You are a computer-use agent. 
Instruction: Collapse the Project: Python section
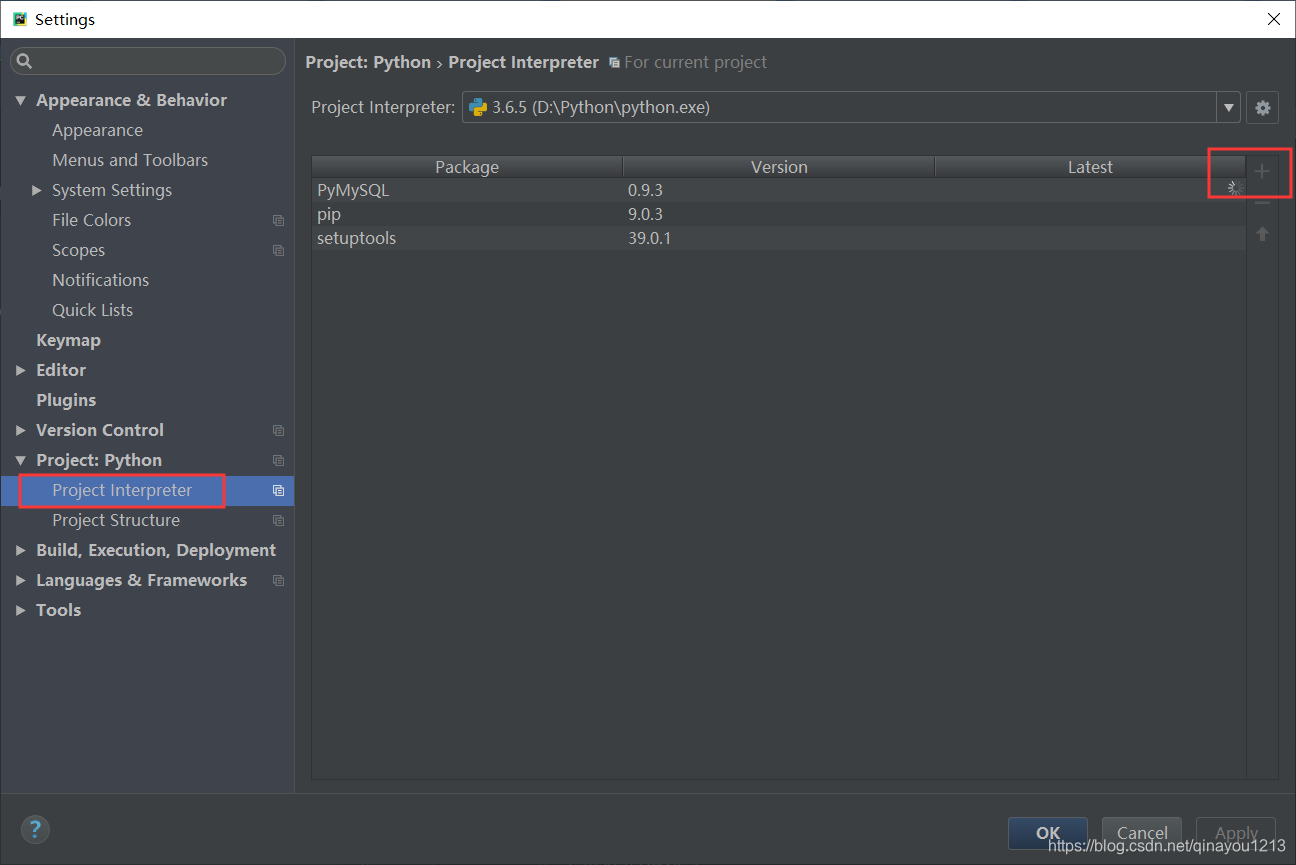[21, 460]
